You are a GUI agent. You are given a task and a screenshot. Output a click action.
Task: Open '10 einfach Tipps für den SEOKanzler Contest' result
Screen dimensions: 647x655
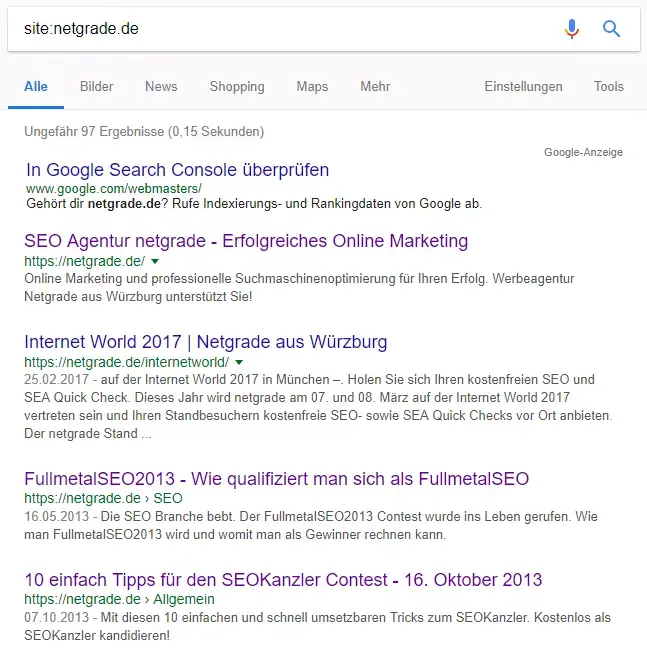tap(282, 580)
